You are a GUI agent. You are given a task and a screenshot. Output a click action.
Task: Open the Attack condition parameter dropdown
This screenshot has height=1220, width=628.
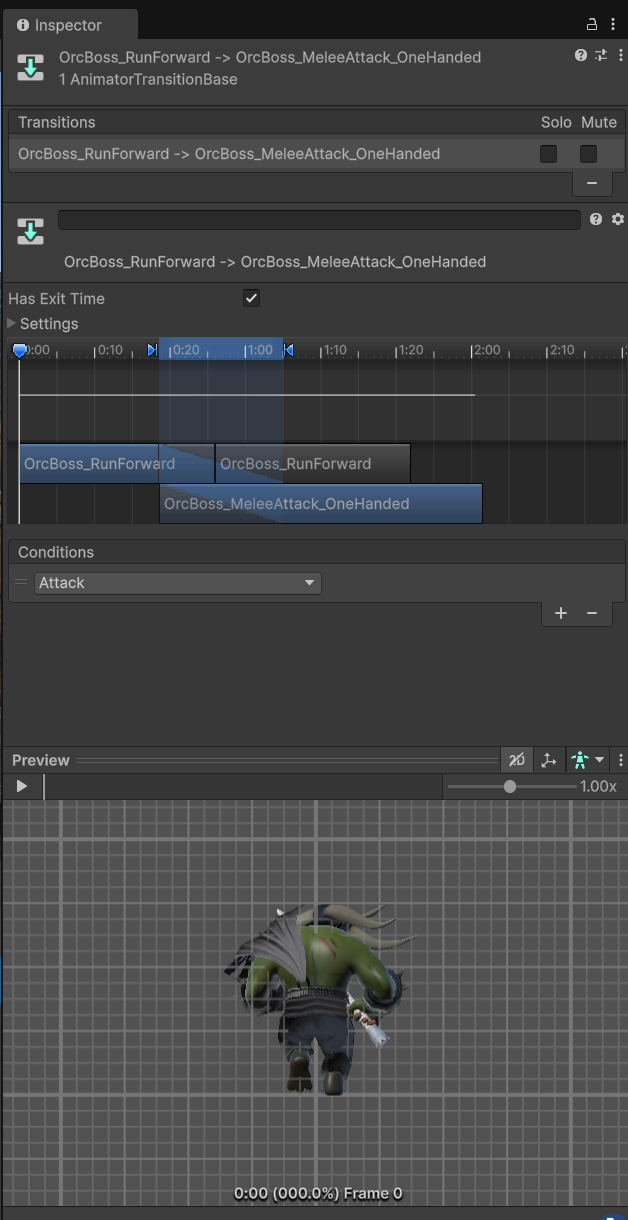click(x=178, y=583)
